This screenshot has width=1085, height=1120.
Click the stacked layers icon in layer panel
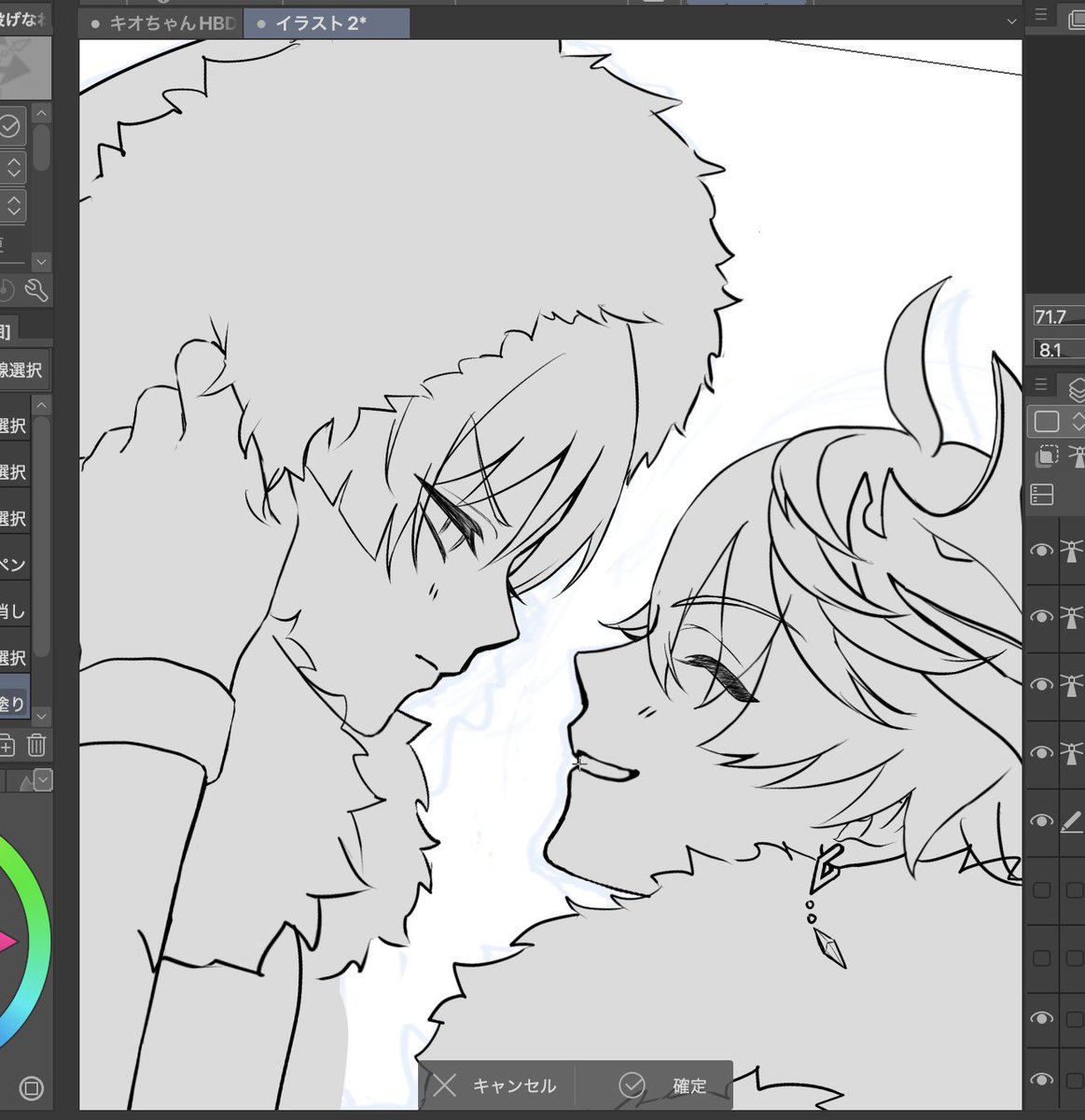(1076, 388)
